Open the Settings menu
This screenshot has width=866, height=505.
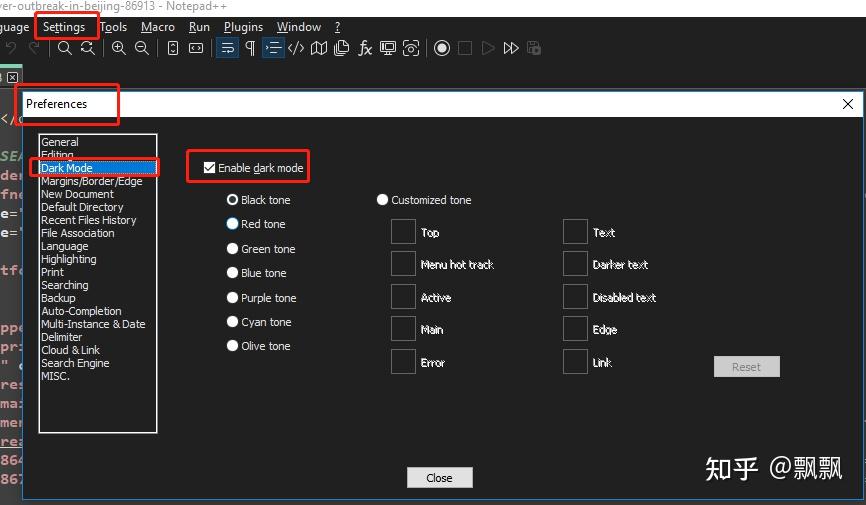coord(64,27)
